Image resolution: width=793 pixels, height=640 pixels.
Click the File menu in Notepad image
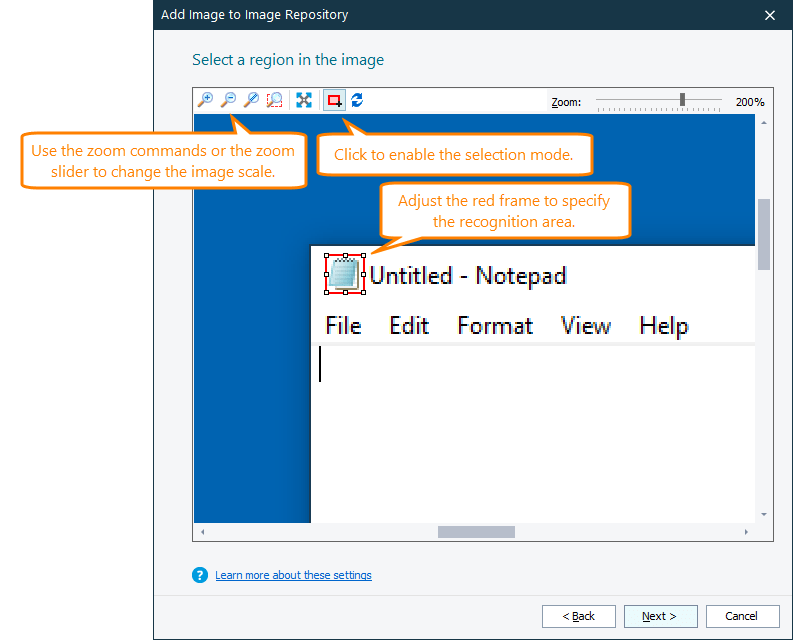pyautogui.click(x=343, y=325)
